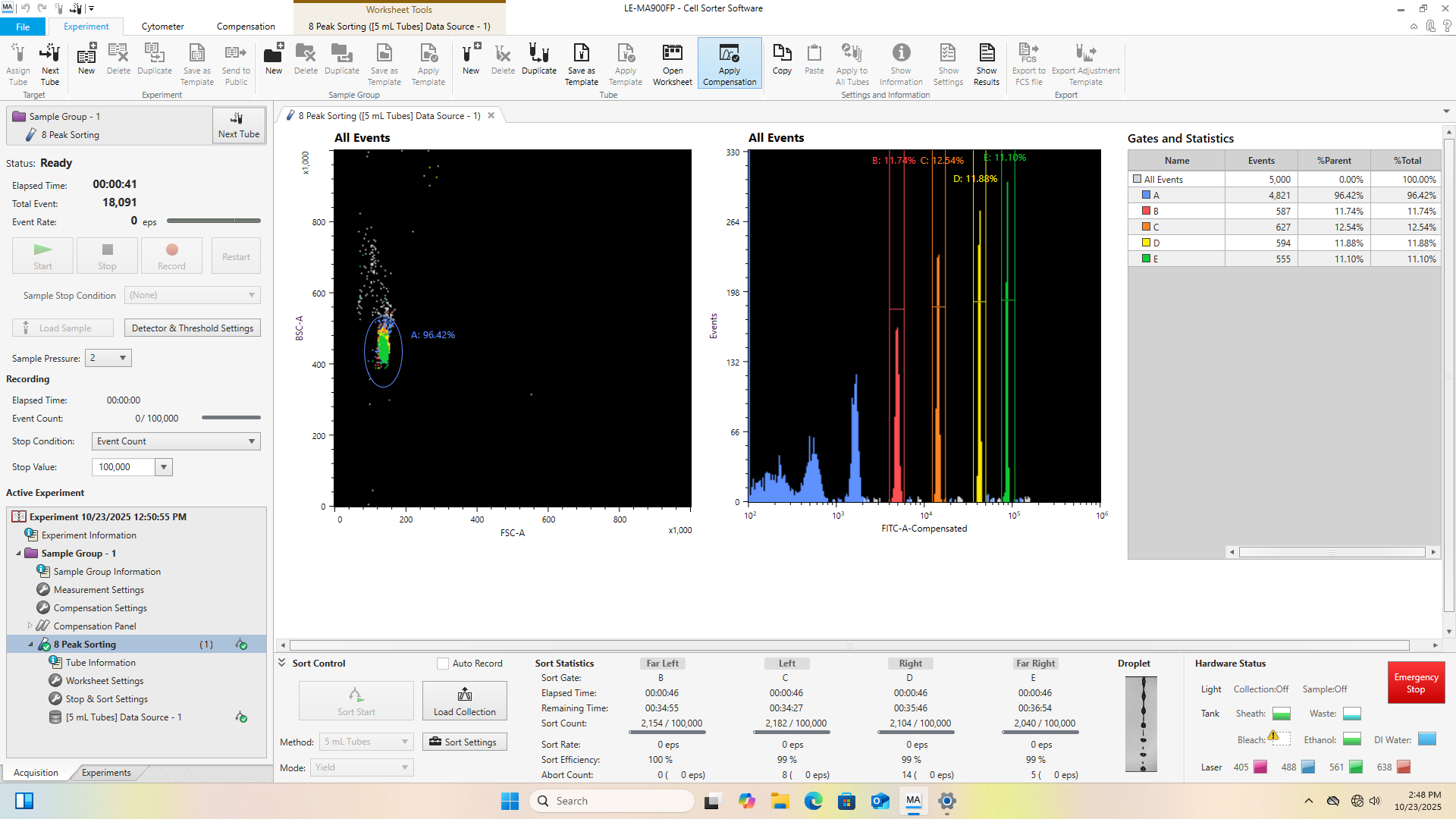Click the Load Collection button
The image size is (1456, 819).
(464, 701)
